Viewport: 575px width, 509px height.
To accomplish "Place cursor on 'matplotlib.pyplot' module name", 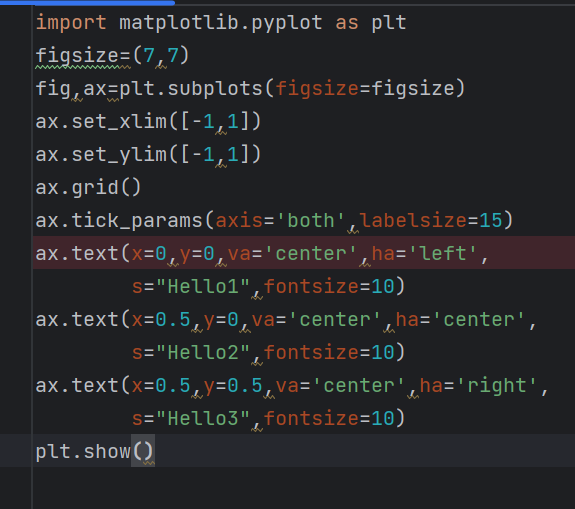I will 221,23.
